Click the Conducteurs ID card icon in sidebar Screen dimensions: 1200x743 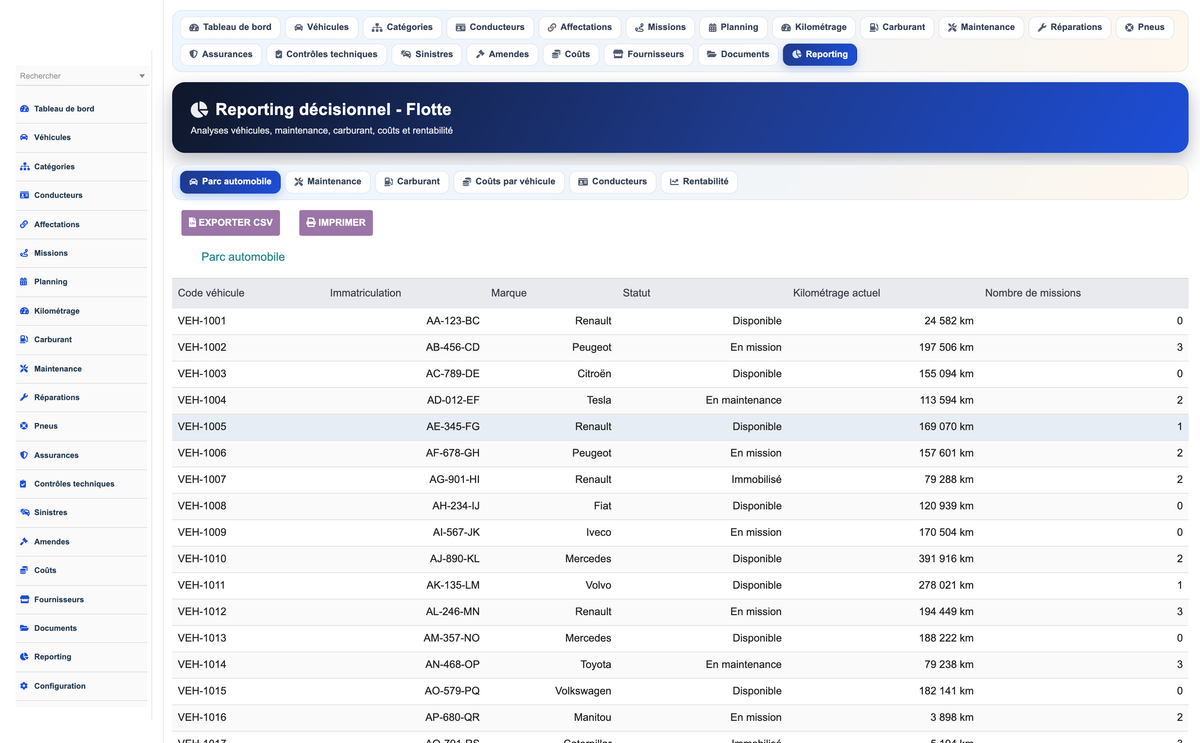click(24, 195)
